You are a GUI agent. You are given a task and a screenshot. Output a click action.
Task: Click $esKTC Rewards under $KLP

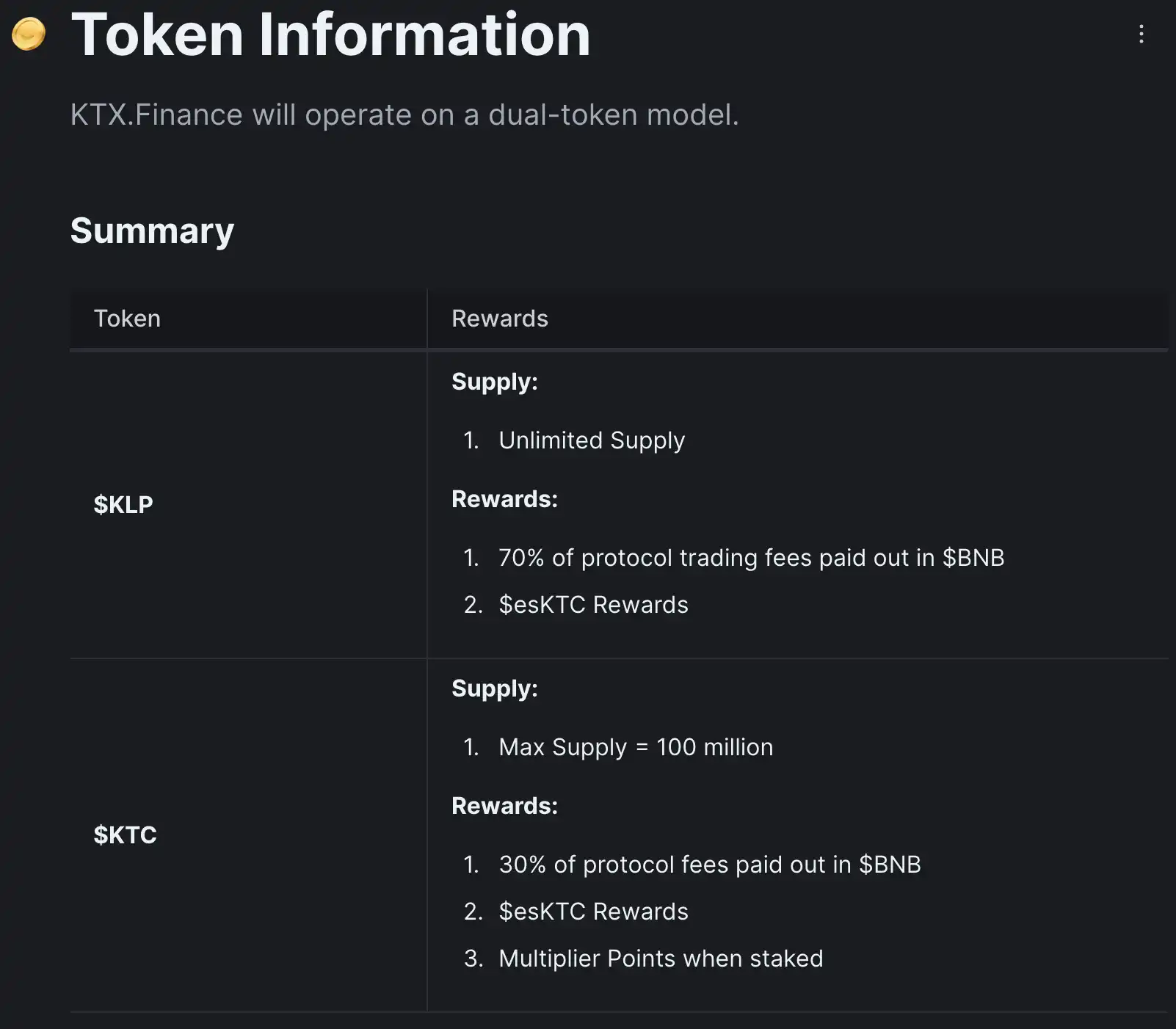point(593,605)
